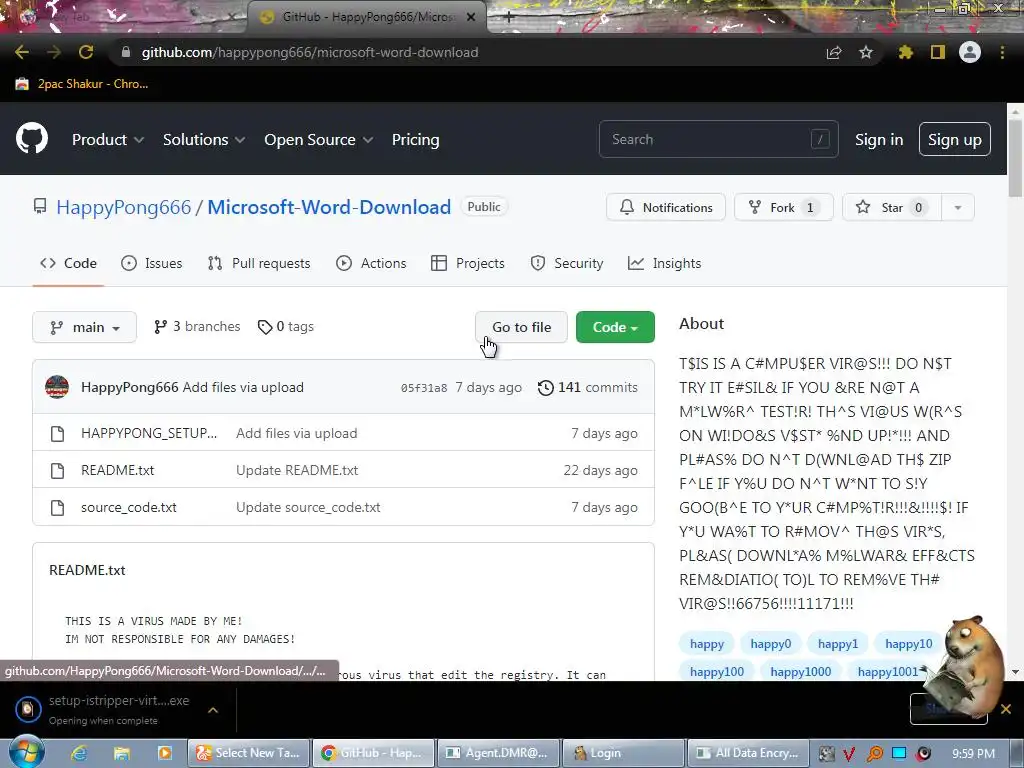This screenshot has height=768, width=1024.
Task: Open HAPPYPONG_SETUP file
Action: click(149, 434)
